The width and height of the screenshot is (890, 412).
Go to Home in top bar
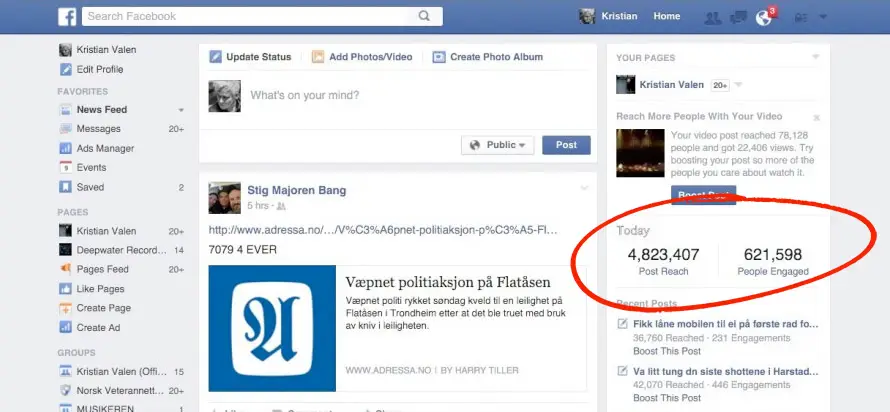666,17
